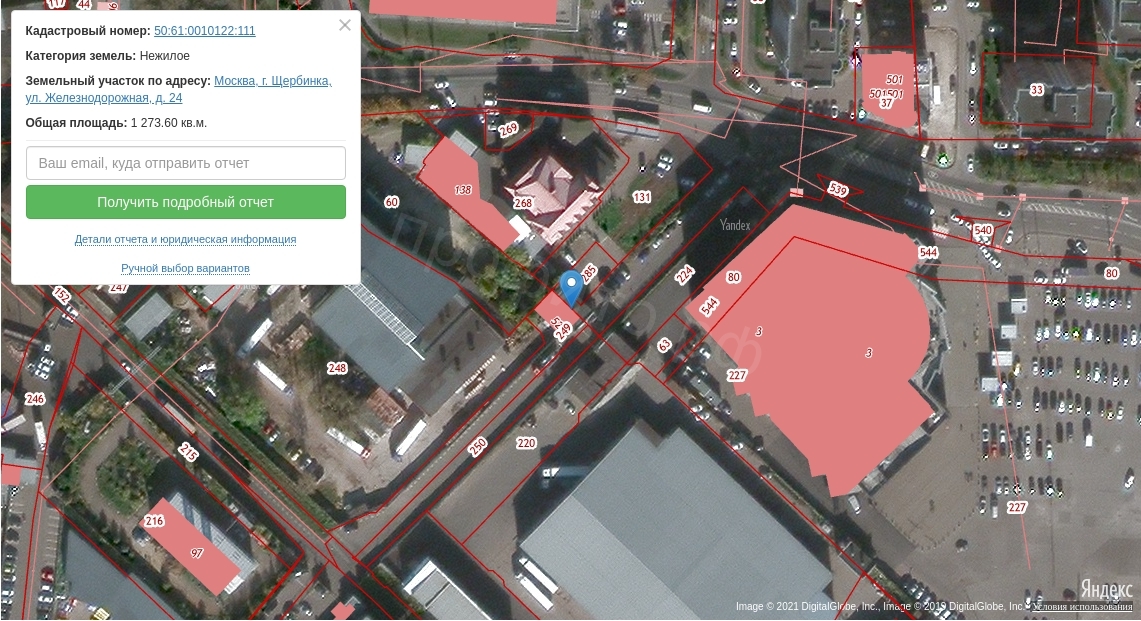1141x621 pixels.
Task: Pick the parcel labeled 248
Action: coord(337,368)
